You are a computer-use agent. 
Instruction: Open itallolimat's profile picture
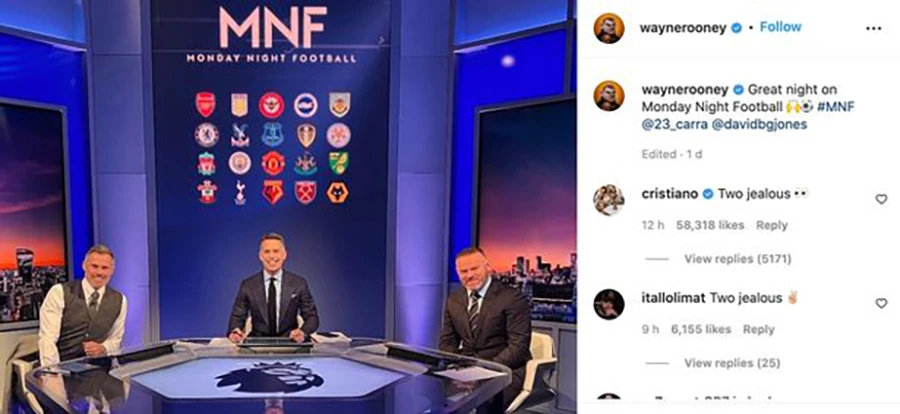(x=609, y=304)
